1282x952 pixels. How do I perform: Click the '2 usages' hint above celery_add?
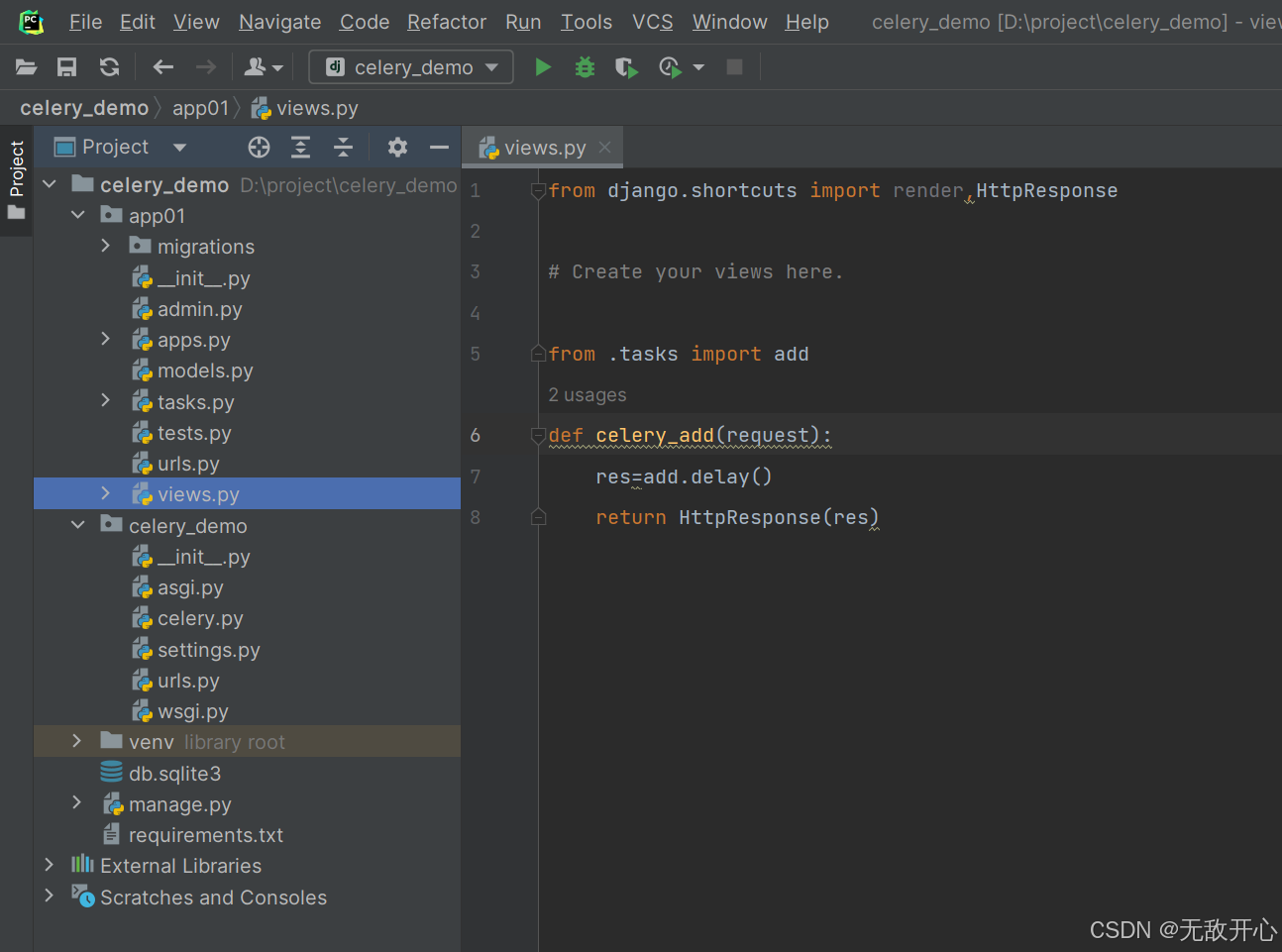click(588, 395)
